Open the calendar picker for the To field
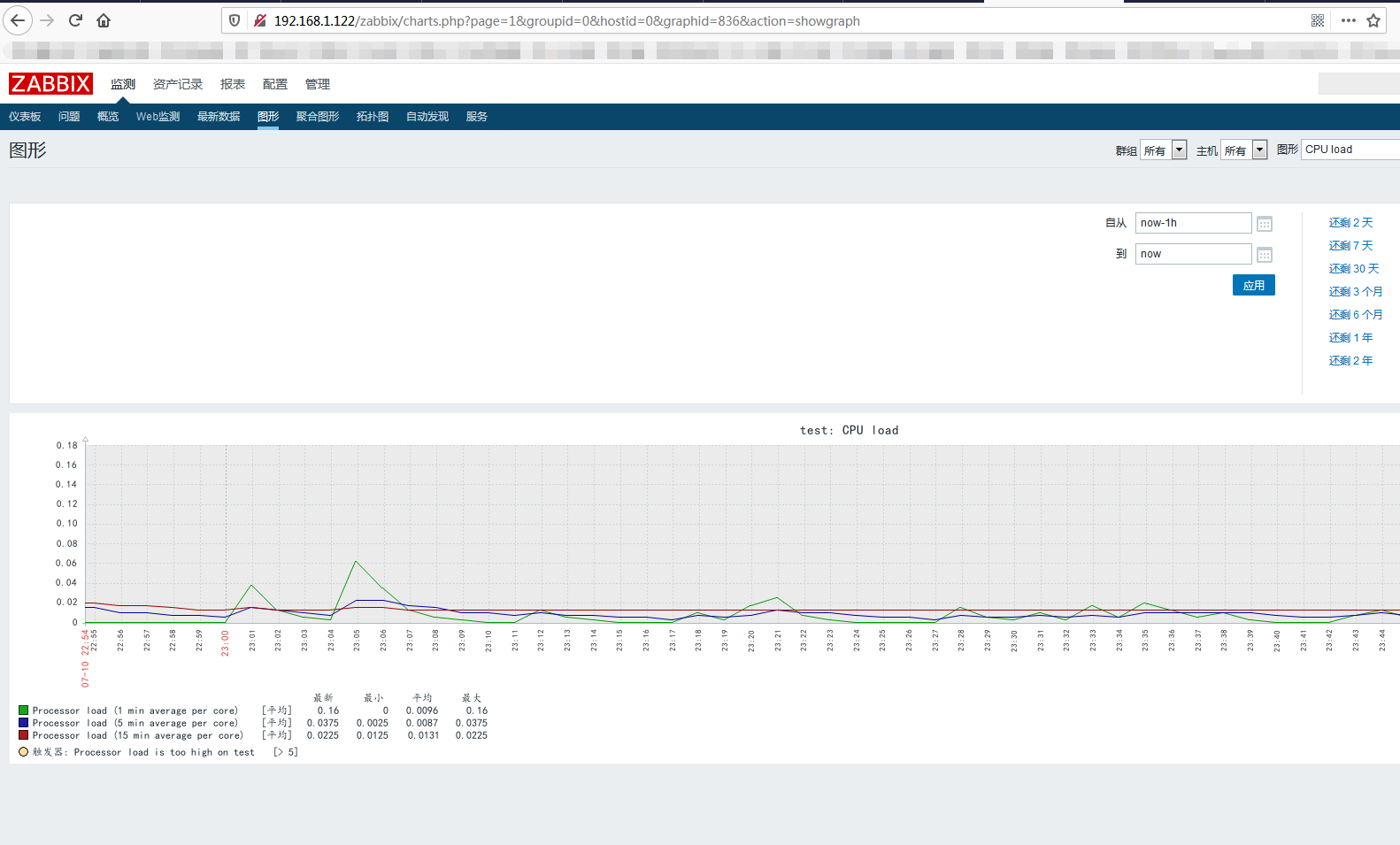The width and height of the screenshot is (1400, 845). point(1265,255)
